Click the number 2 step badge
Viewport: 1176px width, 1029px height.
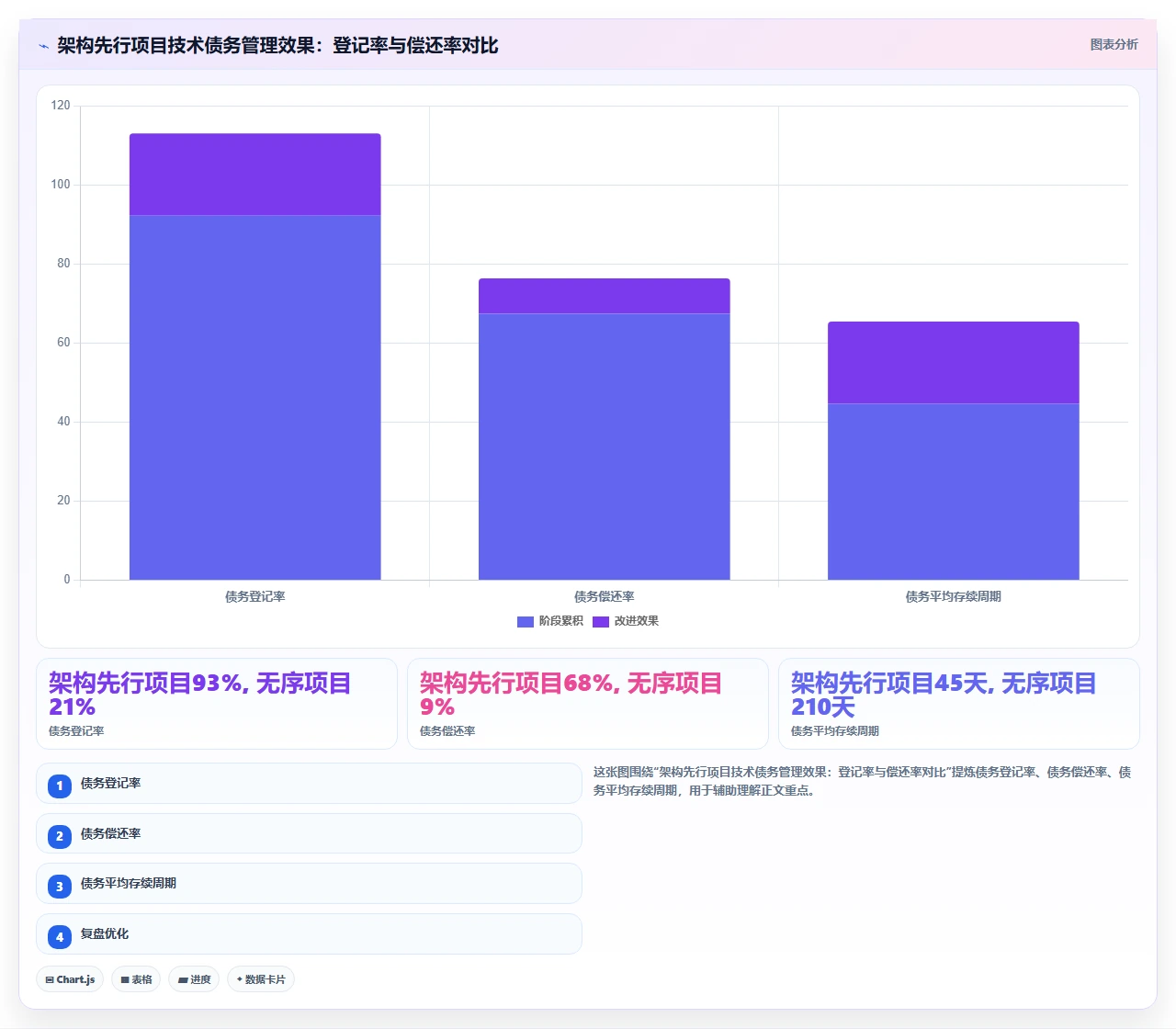click(60, 836)
